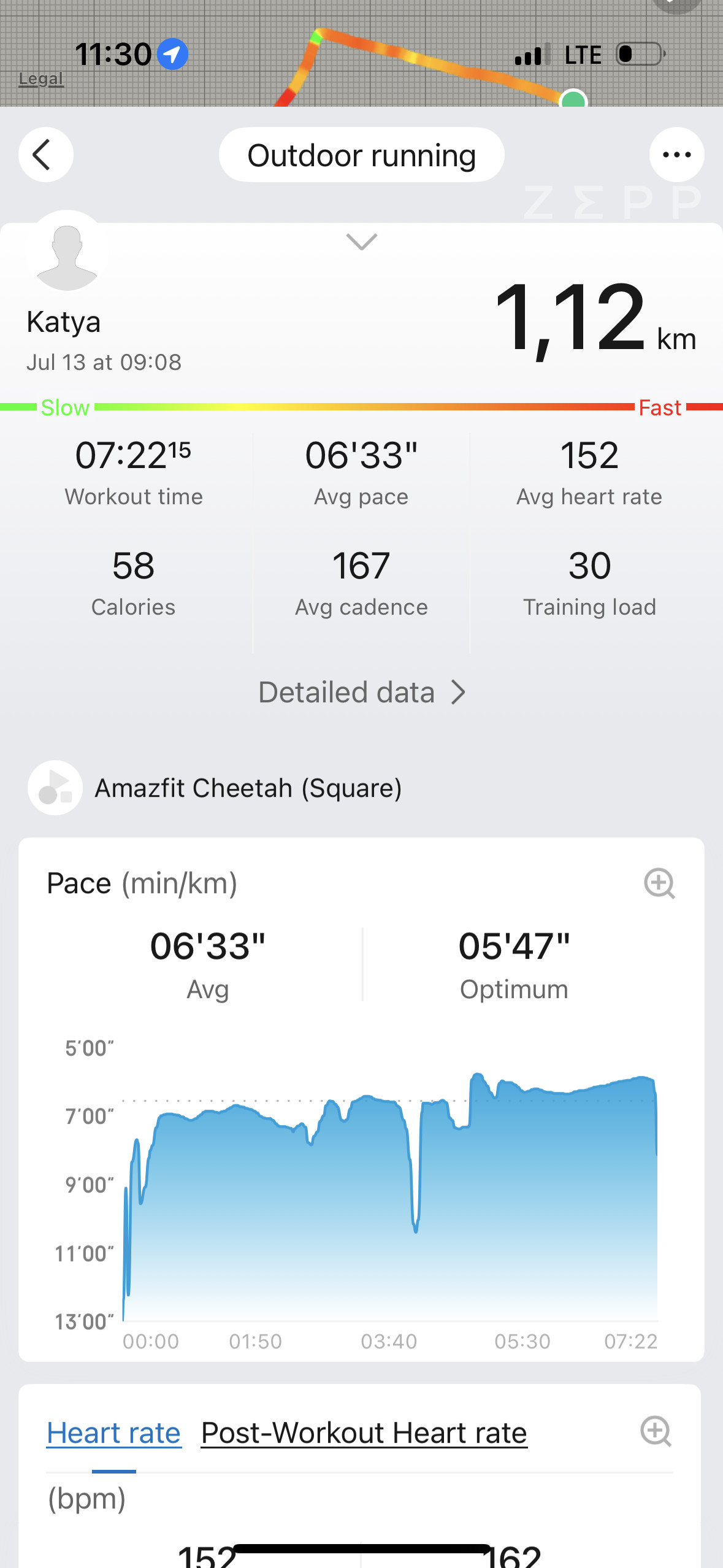Viewport: 723px width, 1568px height.
Task: Select the Heart rate tab
Action: 113,1433
